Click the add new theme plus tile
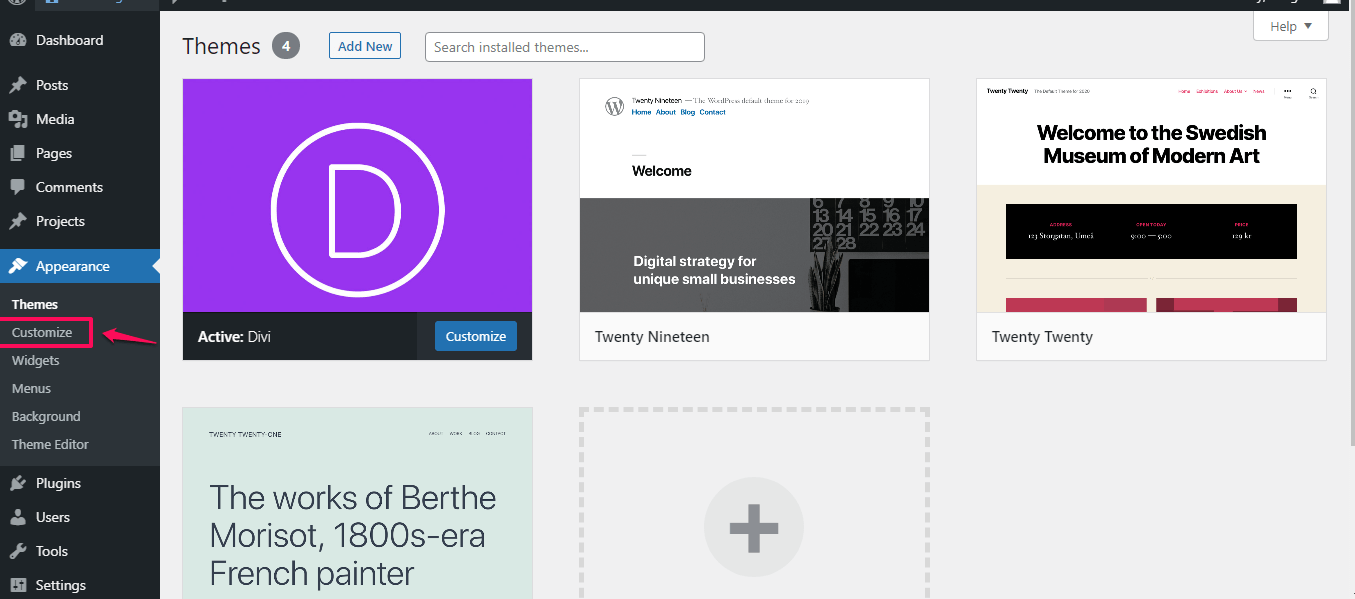 point(753,527)
